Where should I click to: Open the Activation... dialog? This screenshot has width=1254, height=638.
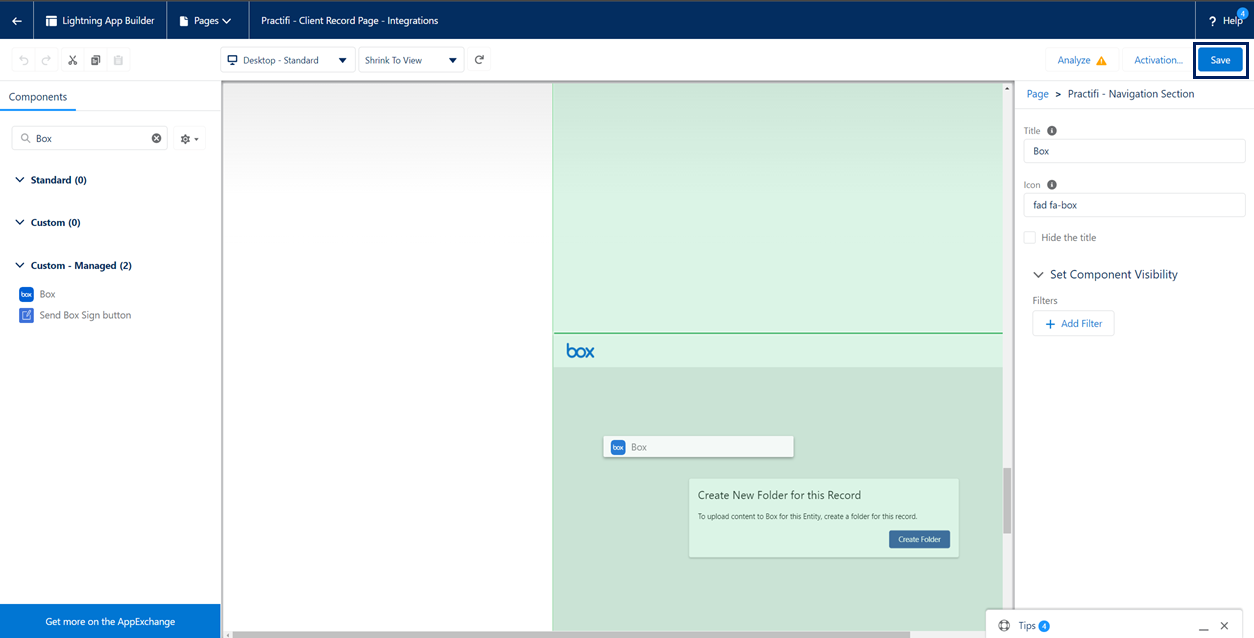tap(1158, 60)
